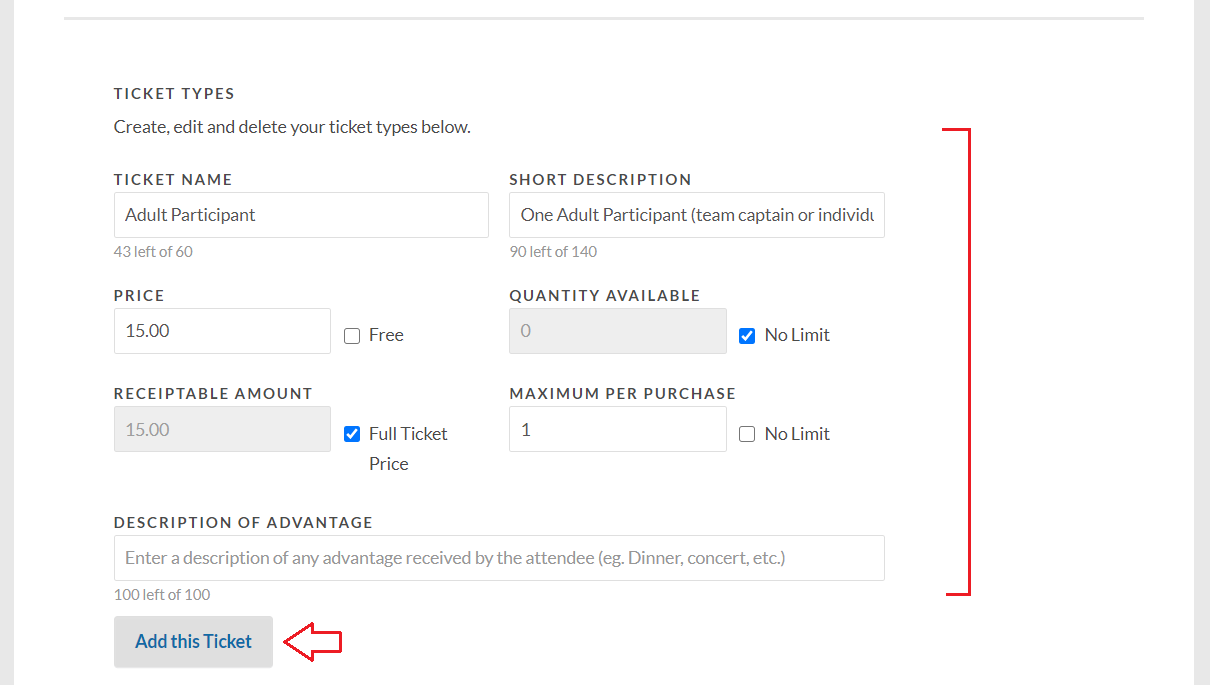Image resolution: width=1210 pixels, height=685 pixels.
Task: Click the QUANTITY AVAILABLE label
Action: pos(605,296)
